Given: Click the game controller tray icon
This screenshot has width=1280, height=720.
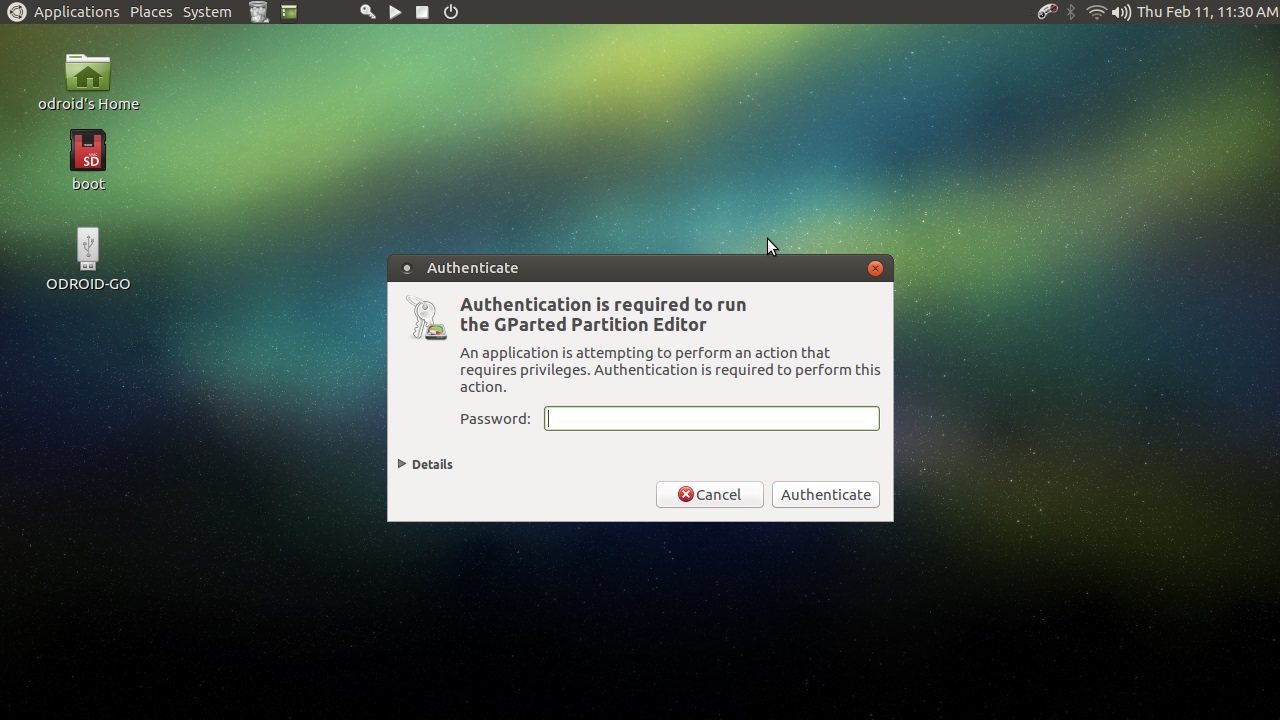Looking at the screenshot, I should point(1046,12).
